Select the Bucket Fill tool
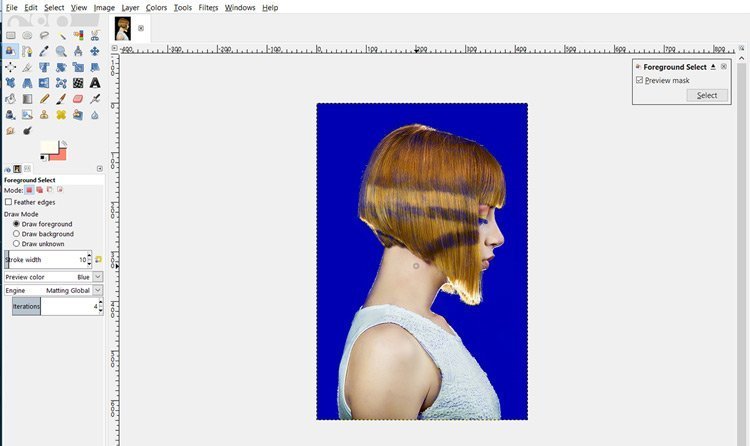The width and height of the screenshot is (750, 446). [x=11, y=99]
